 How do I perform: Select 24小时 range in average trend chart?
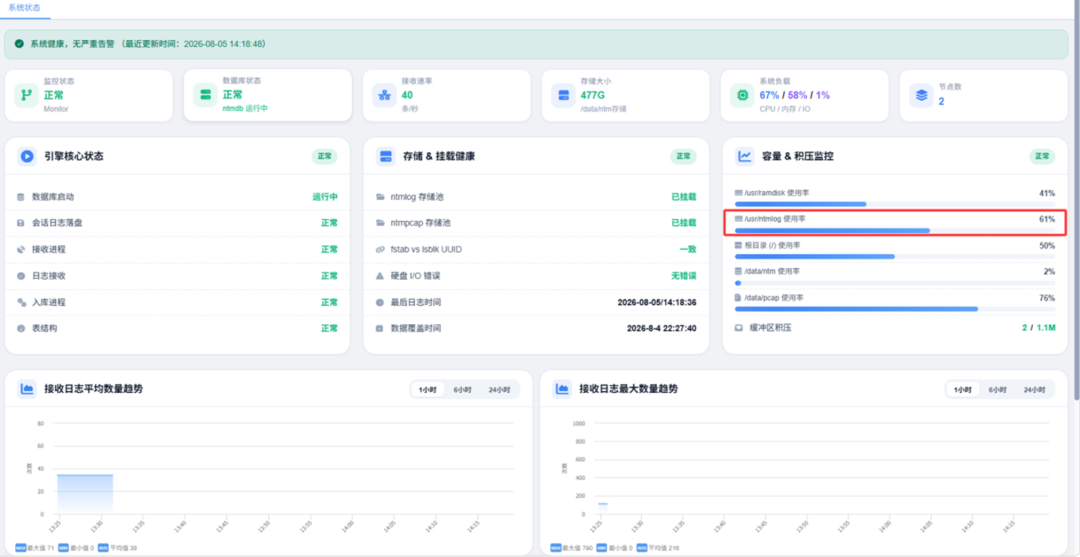tap(499, 390)
